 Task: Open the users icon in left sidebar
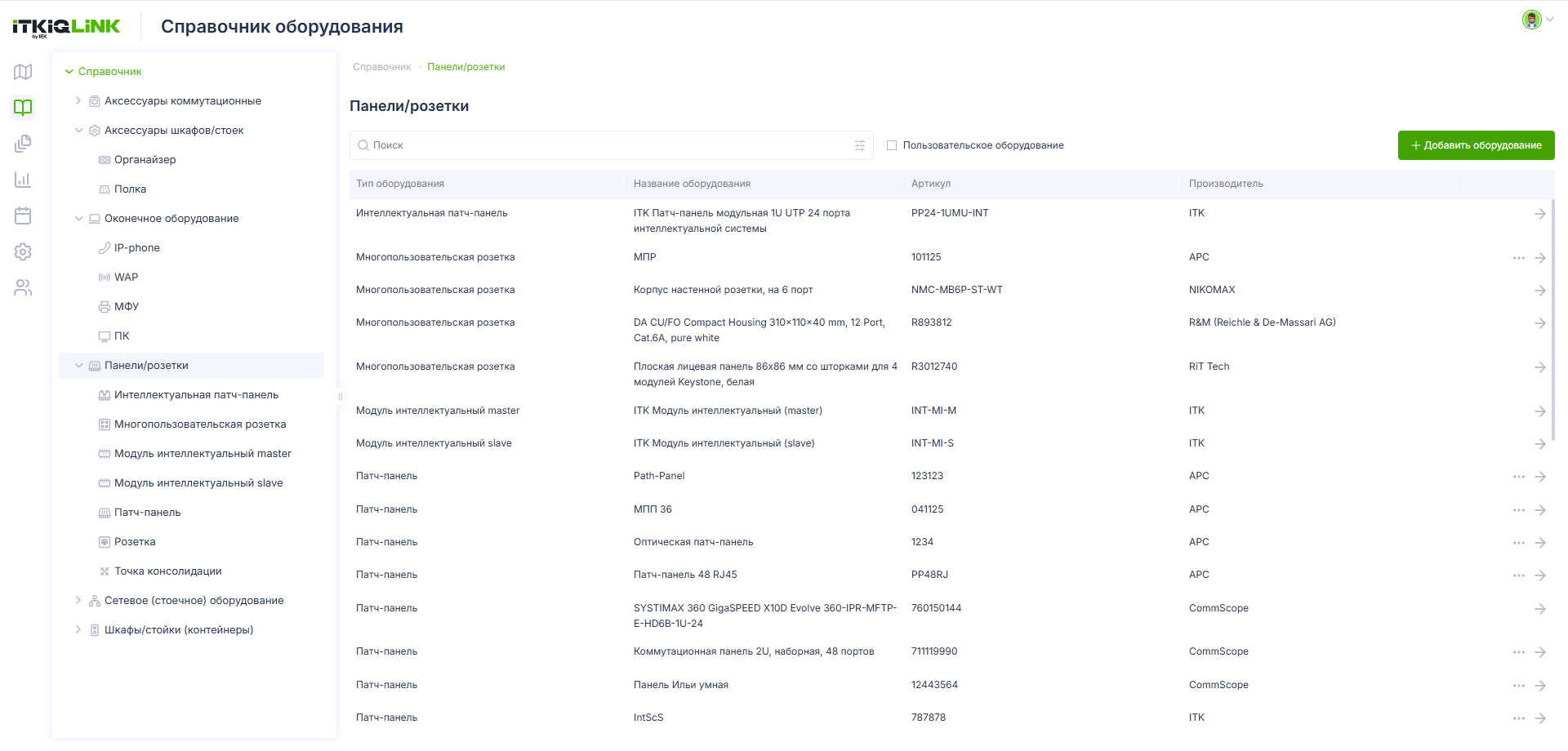[x=23, y=287]
